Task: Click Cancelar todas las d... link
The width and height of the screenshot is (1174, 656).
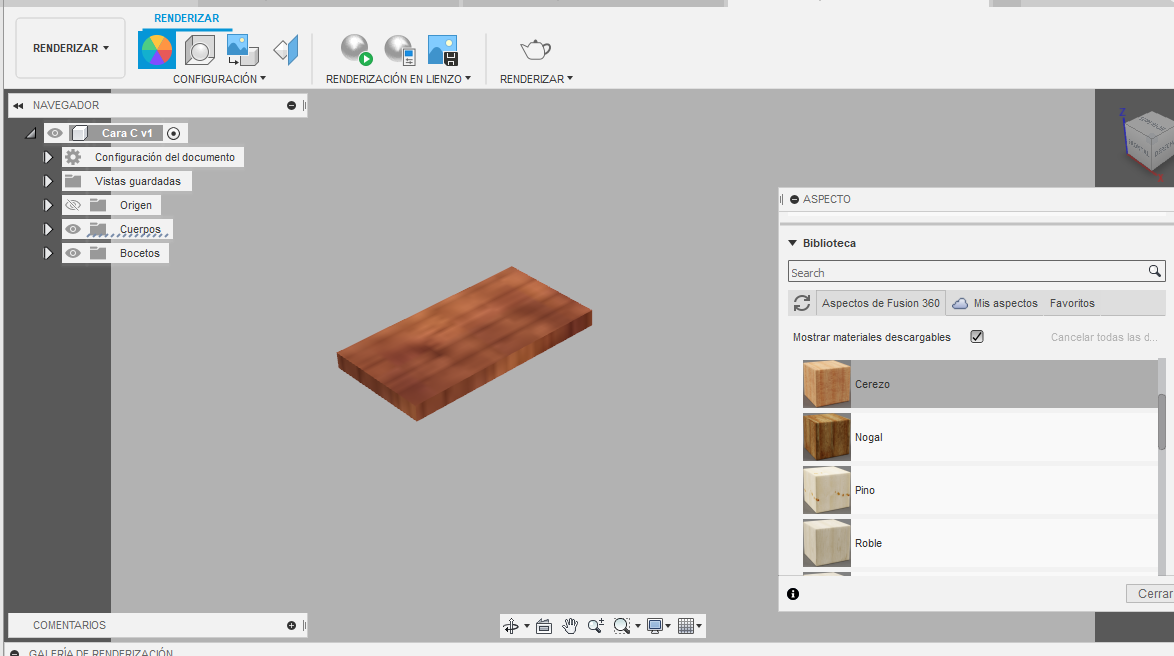Action: 1104,337
